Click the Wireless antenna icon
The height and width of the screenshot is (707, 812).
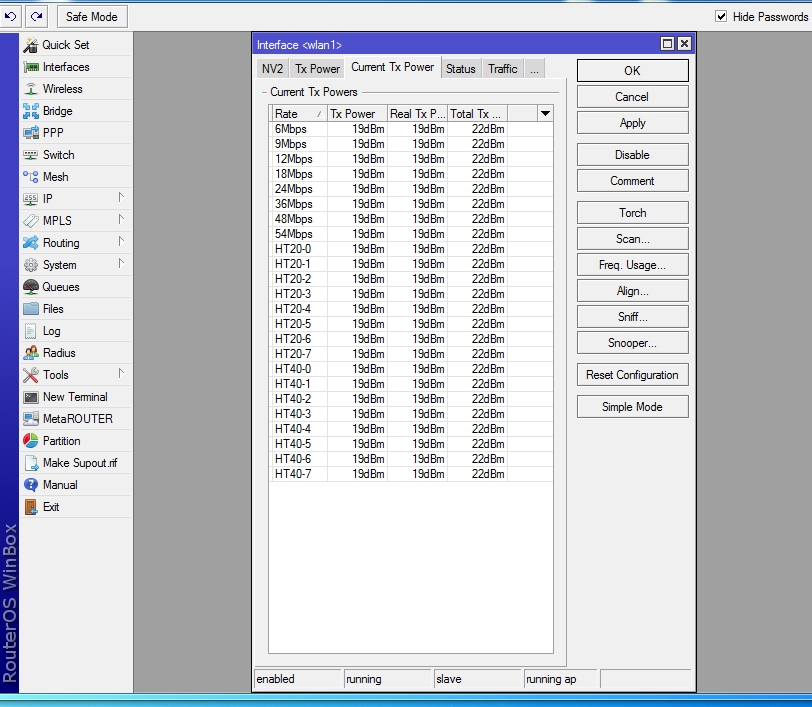(31, 89)
